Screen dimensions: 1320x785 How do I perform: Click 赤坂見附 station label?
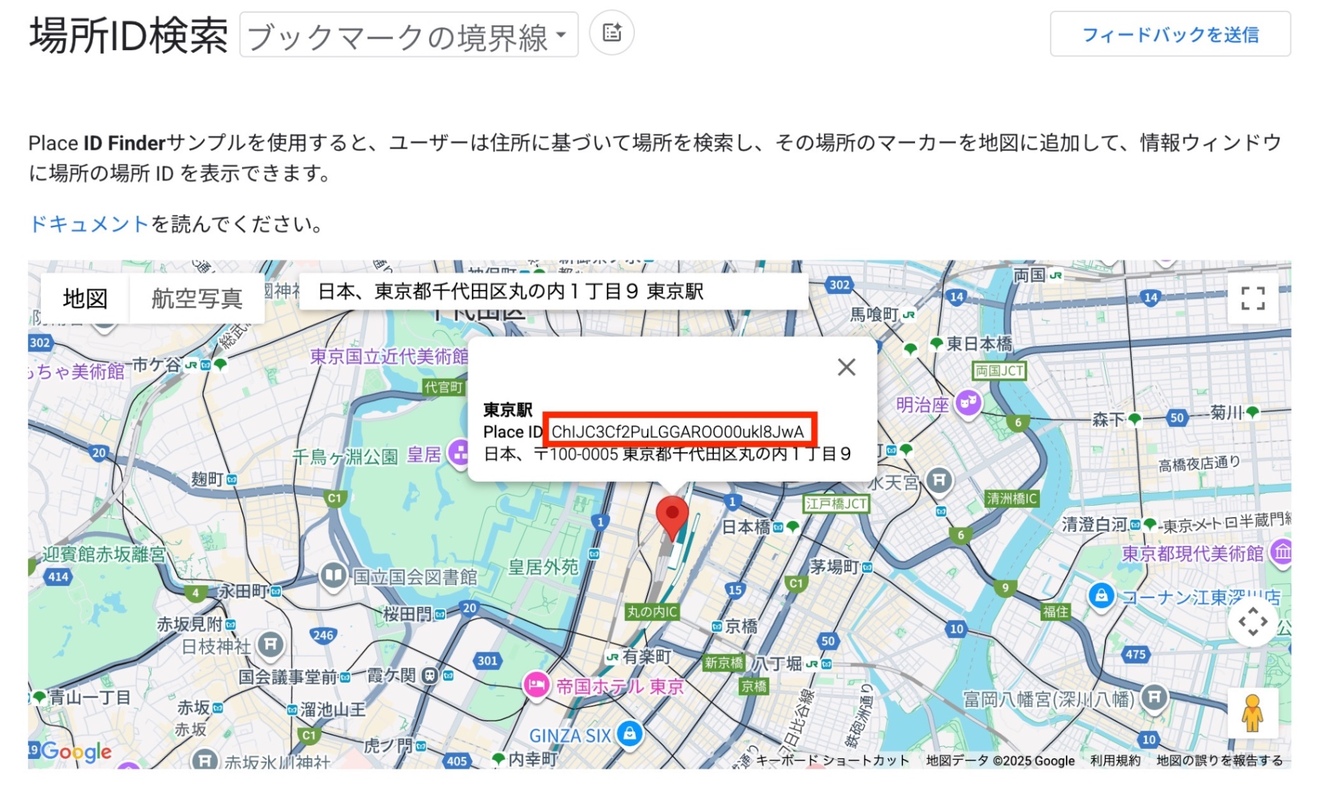[x=189, y=624]
